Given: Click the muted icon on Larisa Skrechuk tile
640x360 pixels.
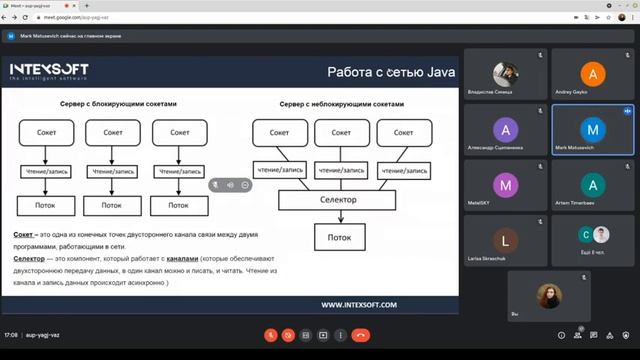Looking at the screenshot, I should [540, 222].
